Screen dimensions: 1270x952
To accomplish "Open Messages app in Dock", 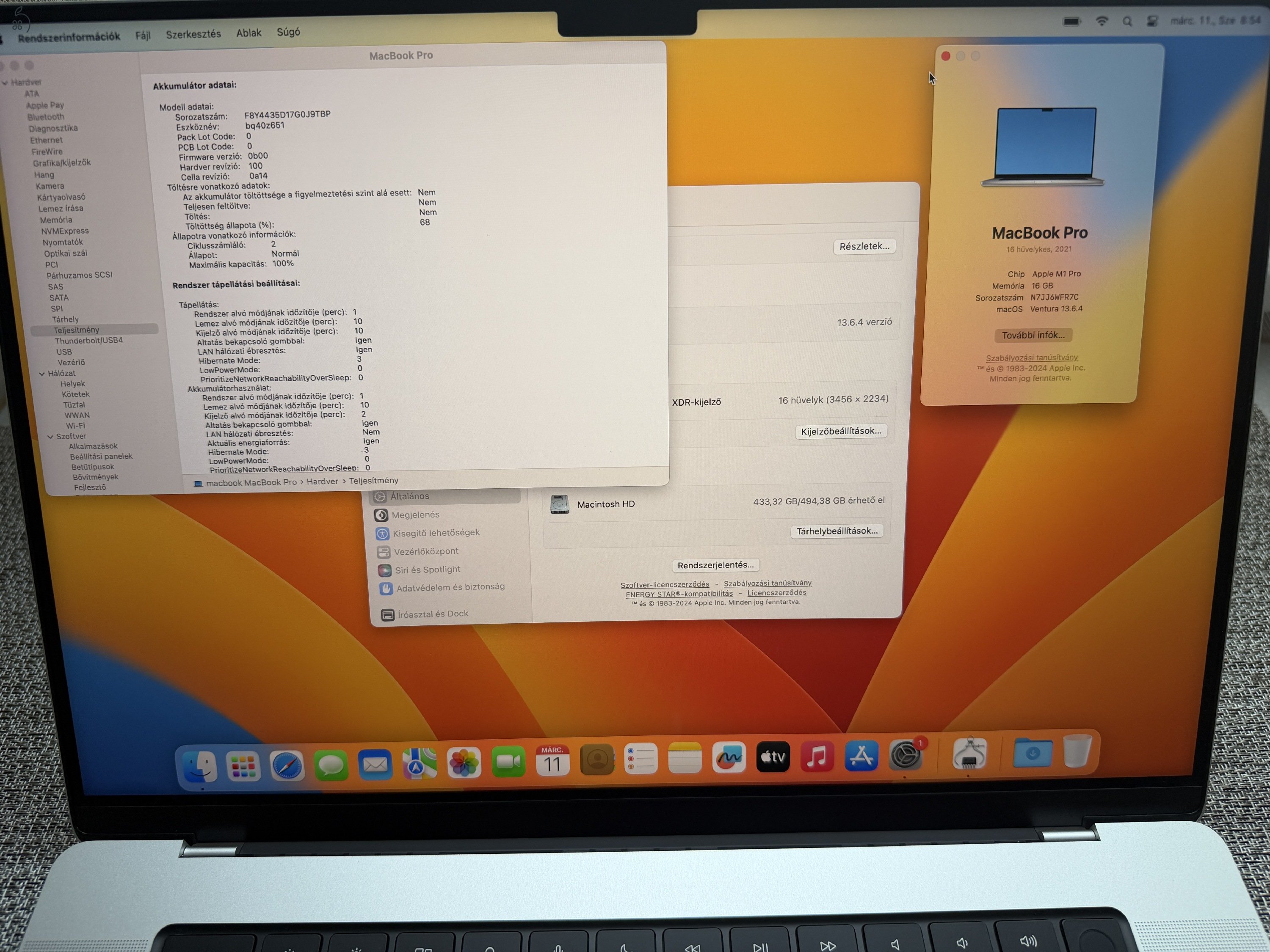I will pyautogui.click(x=331, y=765).
